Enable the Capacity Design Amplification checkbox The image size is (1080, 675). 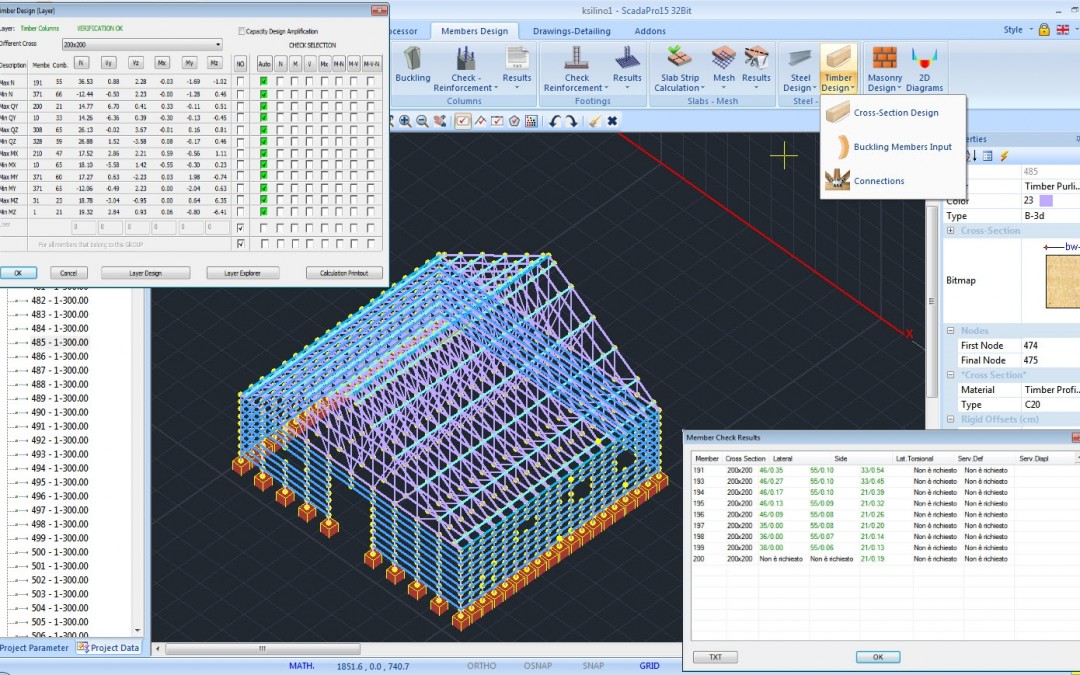click(x=240, y=31)
